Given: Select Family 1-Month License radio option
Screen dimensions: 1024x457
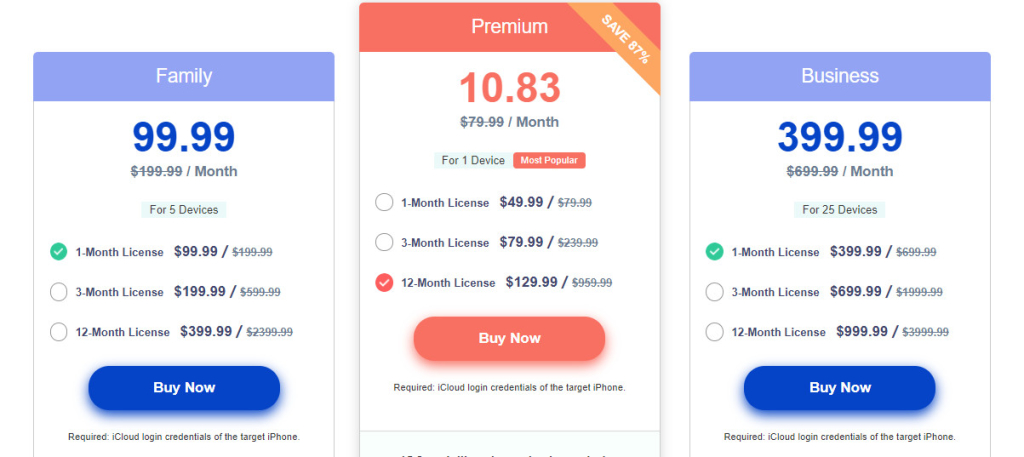Looking at the screenshot, I should pos(59,252).
